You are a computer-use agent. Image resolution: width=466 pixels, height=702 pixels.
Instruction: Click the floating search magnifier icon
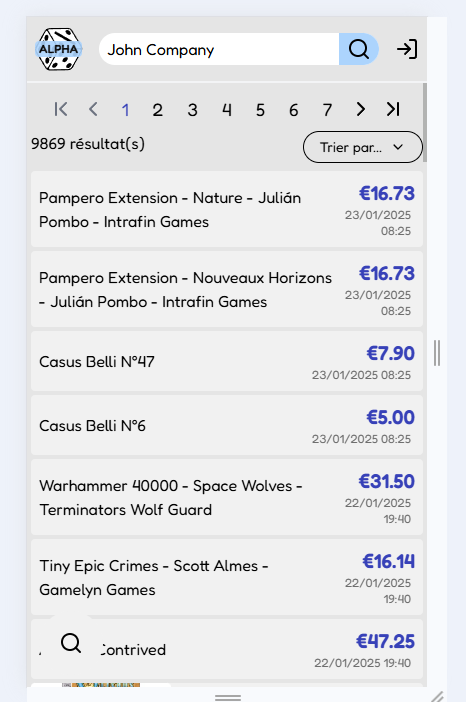pos(71,643)
